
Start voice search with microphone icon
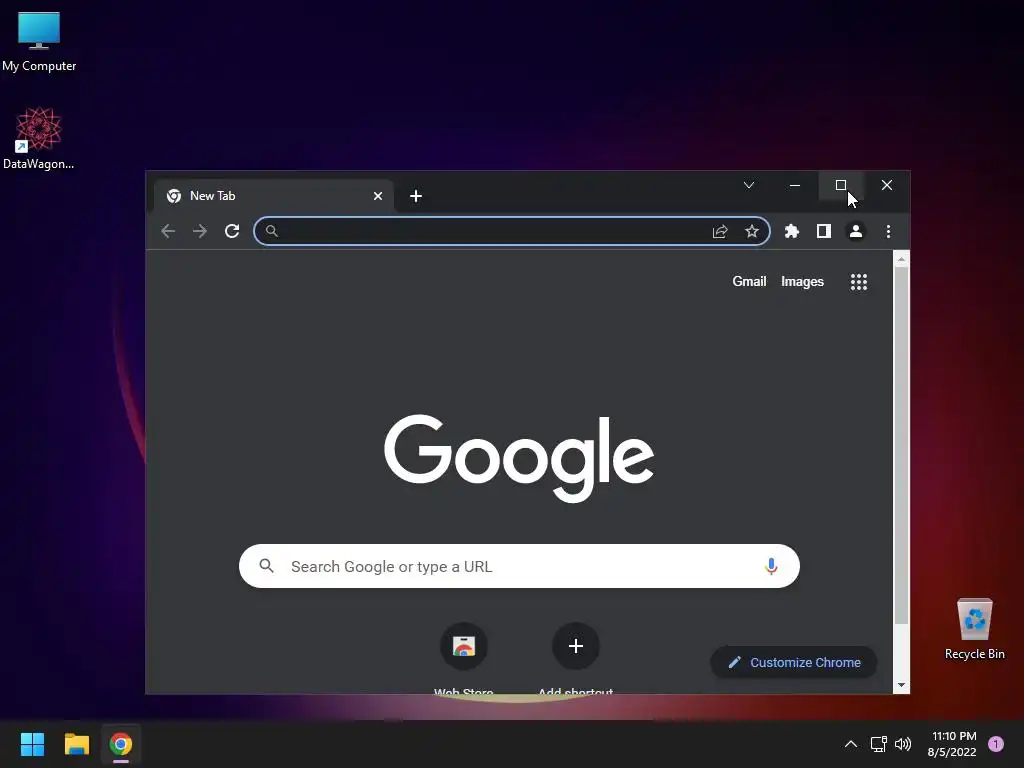click(x=771, y=566)
